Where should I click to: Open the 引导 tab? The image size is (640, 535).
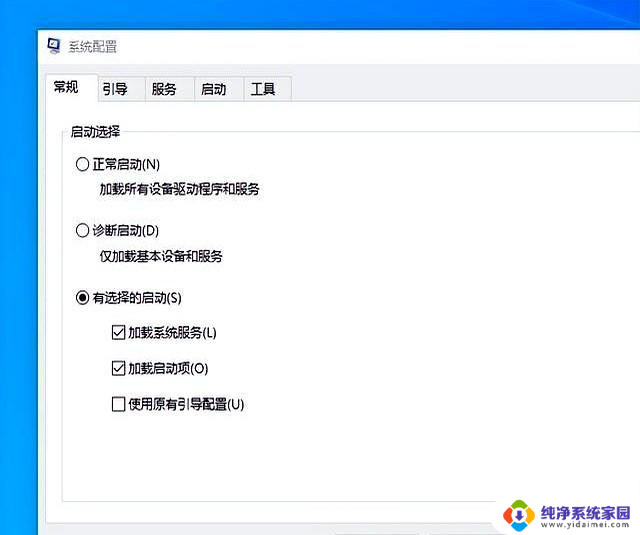coord(122,89)
